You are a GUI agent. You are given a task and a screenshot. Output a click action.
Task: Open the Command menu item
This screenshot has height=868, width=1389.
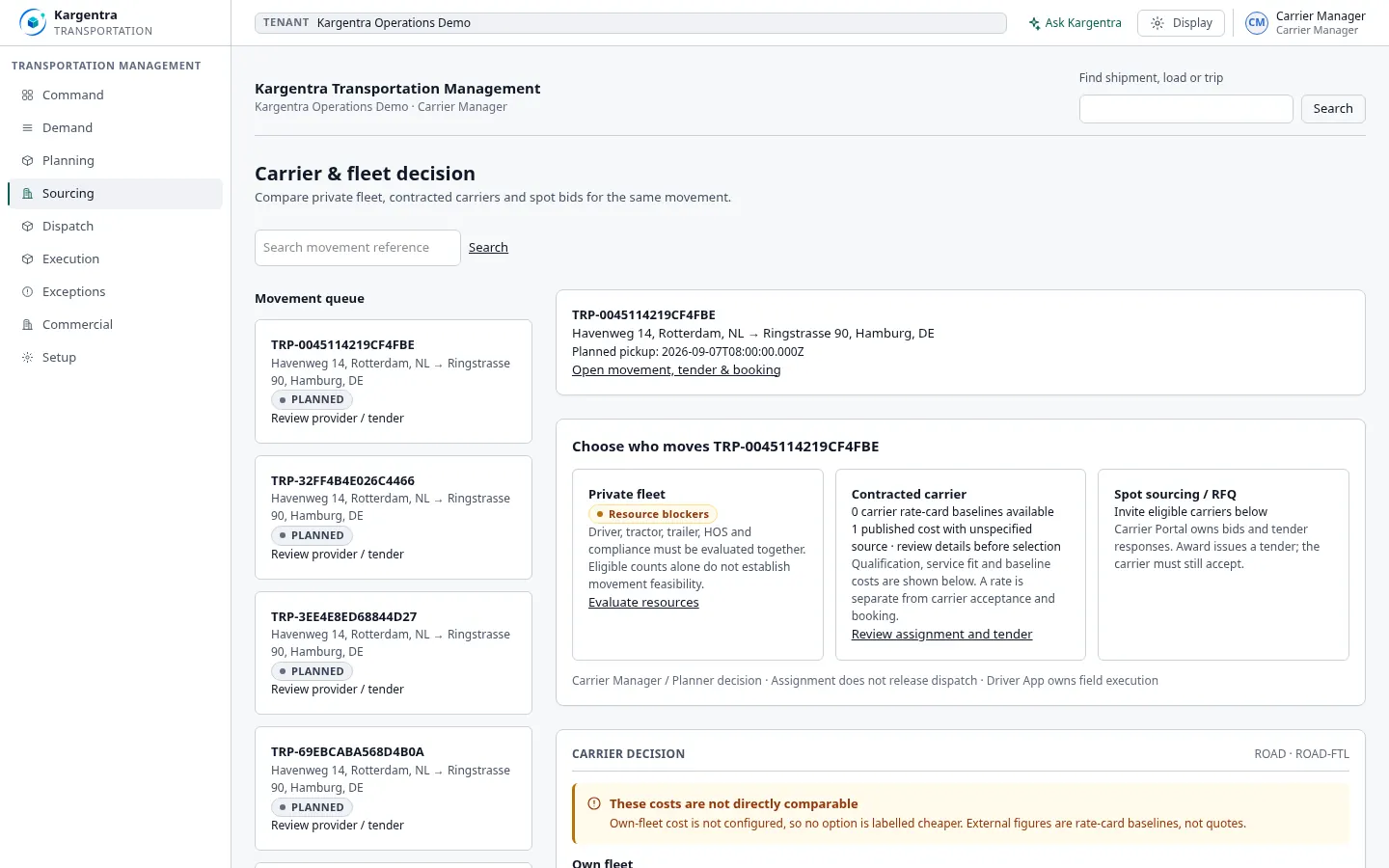[x=115, y=95]
